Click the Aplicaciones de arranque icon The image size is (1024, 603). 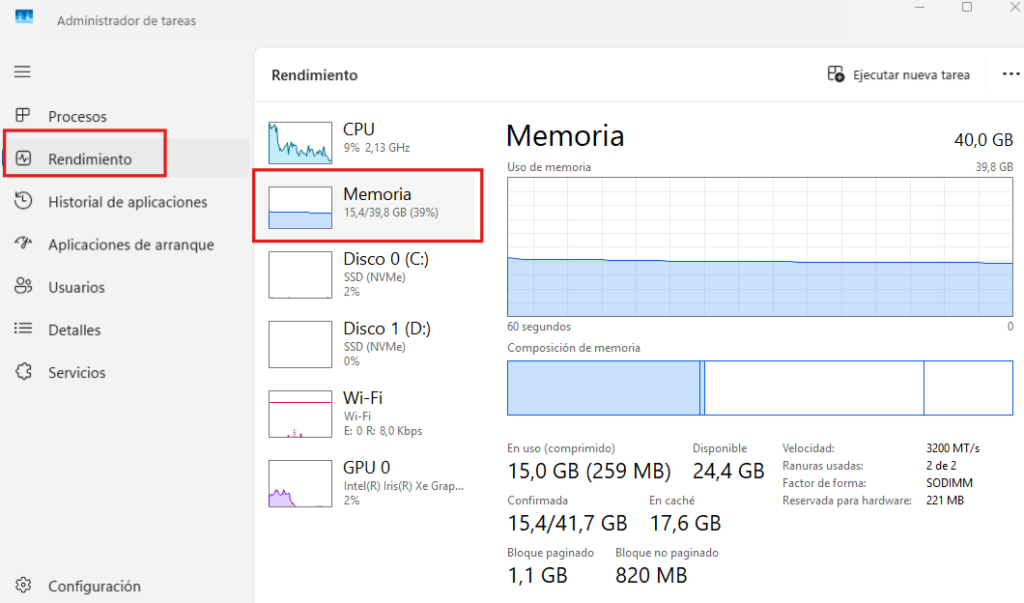[x=23, y=244]
